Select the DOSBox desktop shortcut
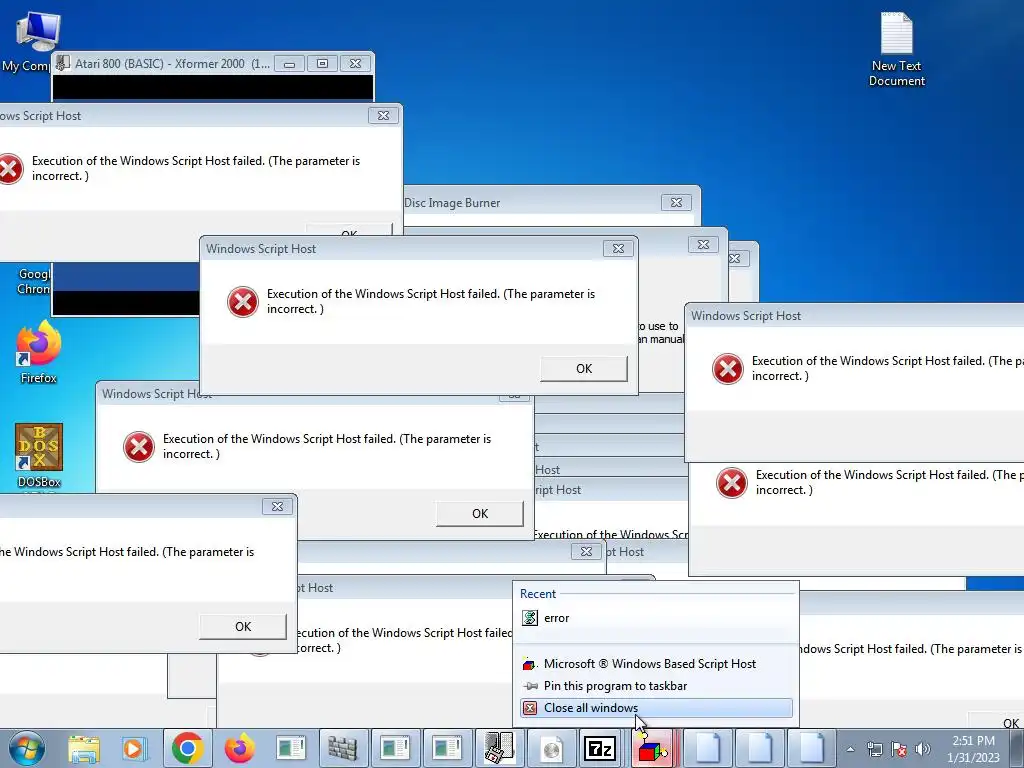 (39, 456)
